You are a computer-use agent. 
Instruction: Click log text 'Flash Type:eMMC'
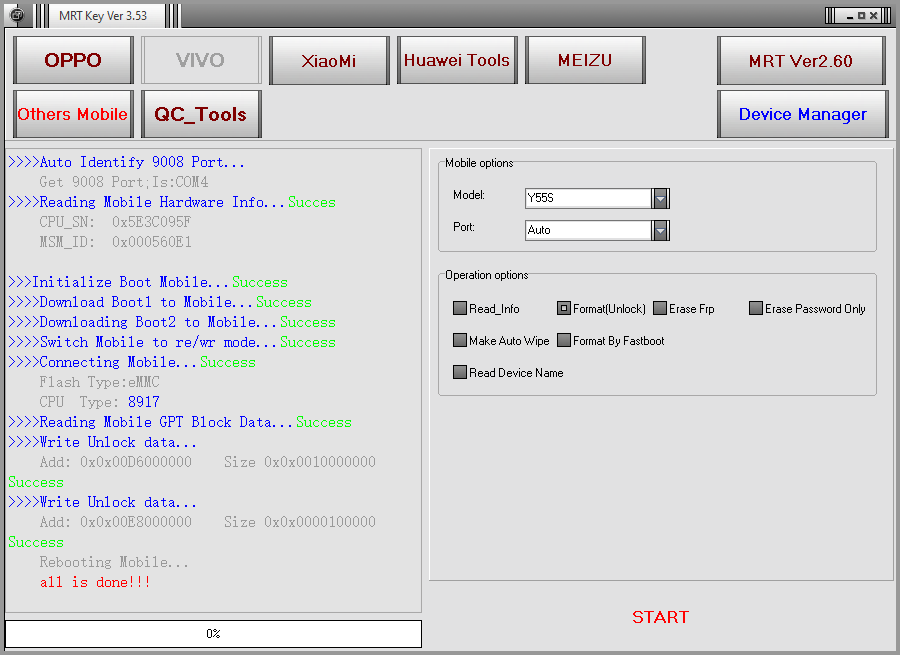click(x=99, y=382)
